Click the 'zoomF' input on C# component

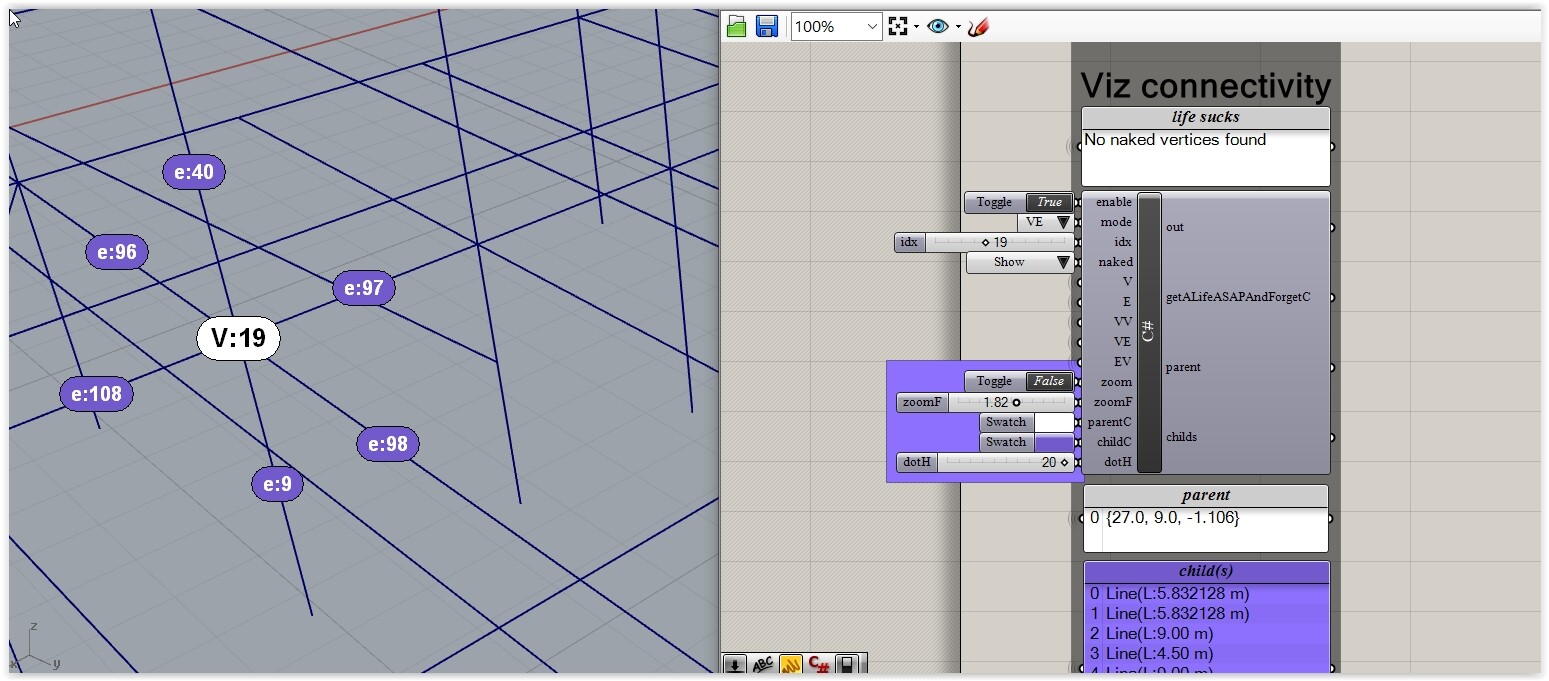pyautogui.click(x=1113, y=402)
